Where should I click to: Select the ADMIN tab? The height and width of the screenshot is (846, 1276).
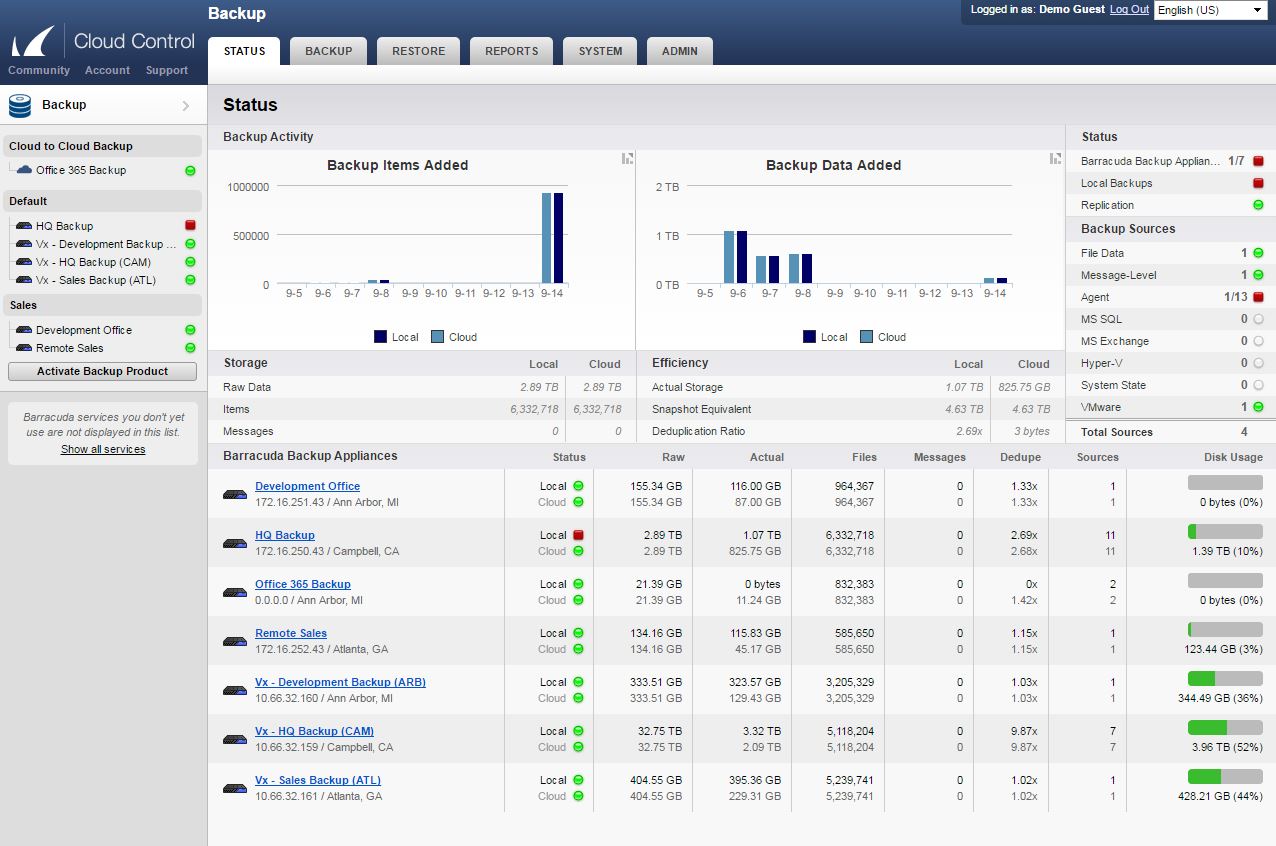[x=680, y=51]
